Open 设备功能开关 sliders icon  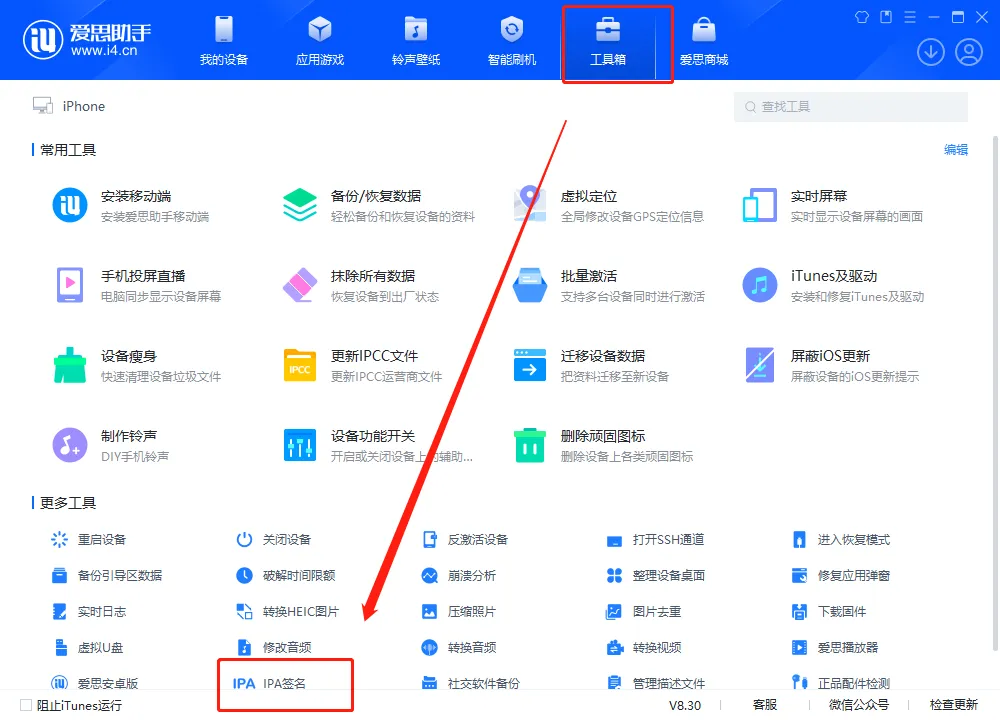[x=300, y=445]
